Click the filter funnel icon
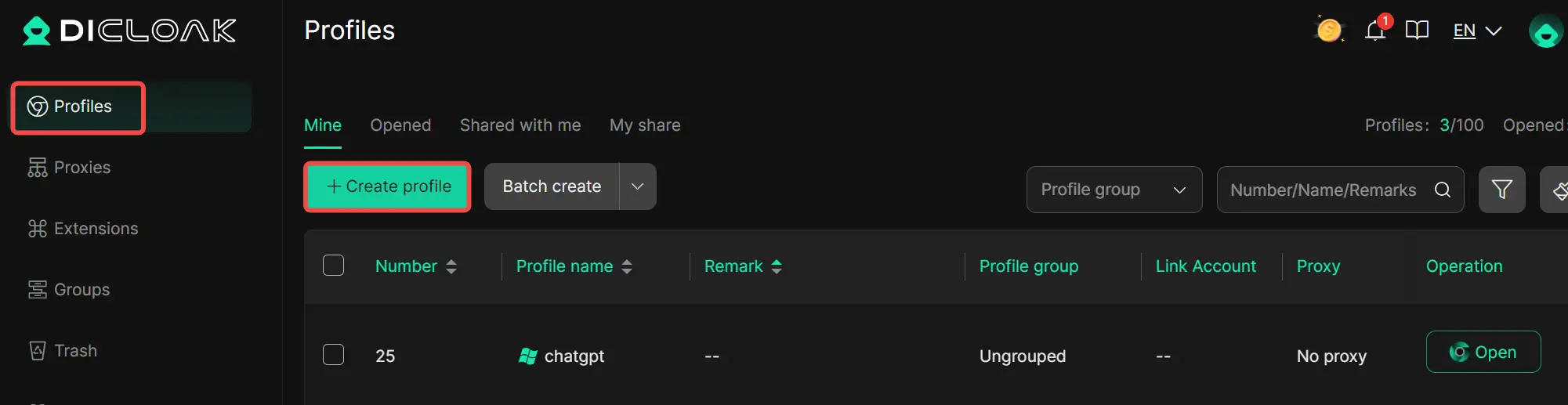 tap(1501, 190)
